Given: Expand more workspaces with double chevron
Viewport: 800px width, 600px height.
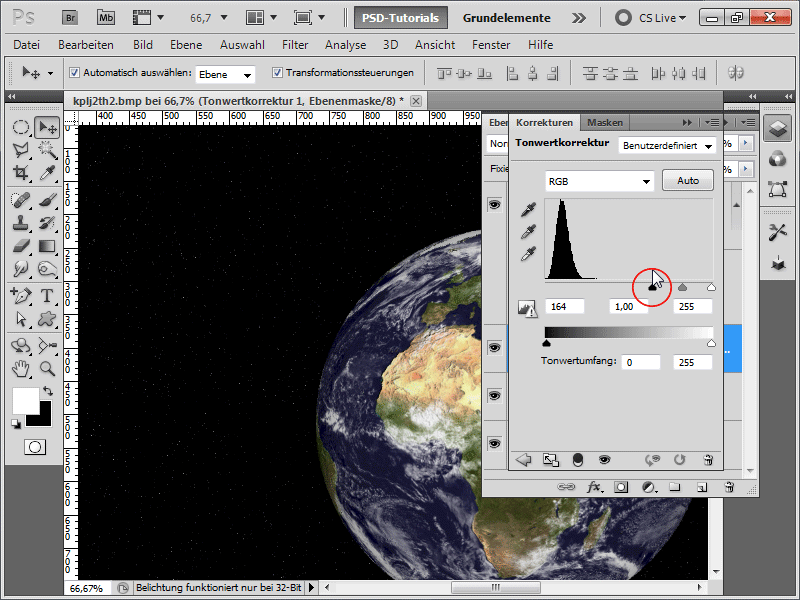Looking at the screenshot, I should click(579, 18).
